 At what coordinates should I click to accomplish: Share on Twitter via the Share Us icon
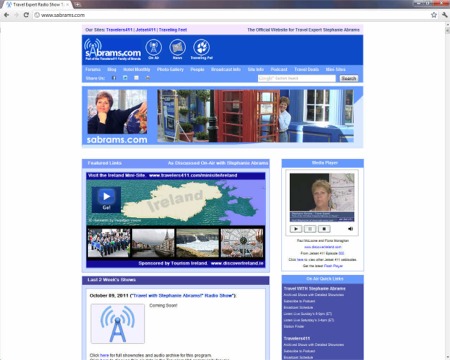[x=125, y=78]
